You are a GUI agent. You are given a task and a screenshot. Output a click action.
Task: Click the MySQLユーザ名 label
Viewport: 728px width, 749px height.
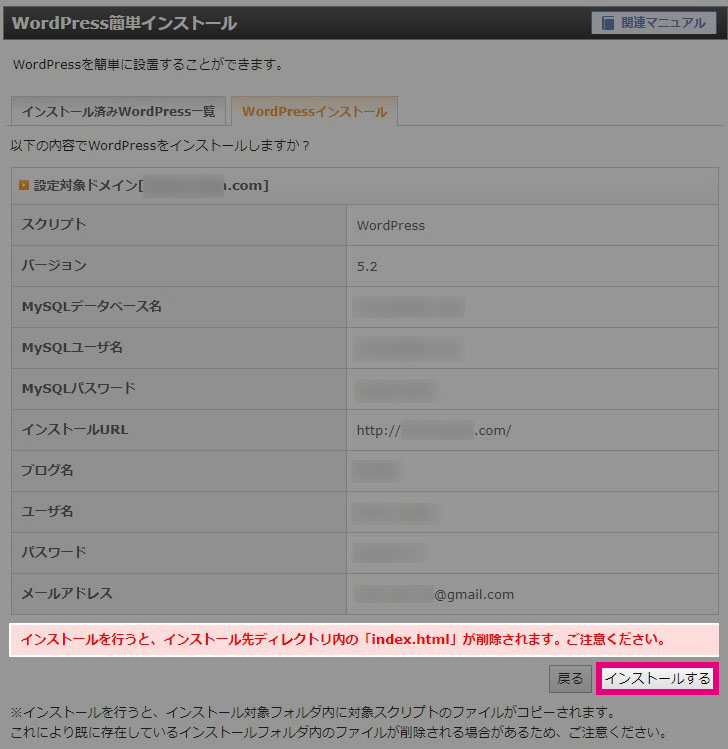click(72, 347)
